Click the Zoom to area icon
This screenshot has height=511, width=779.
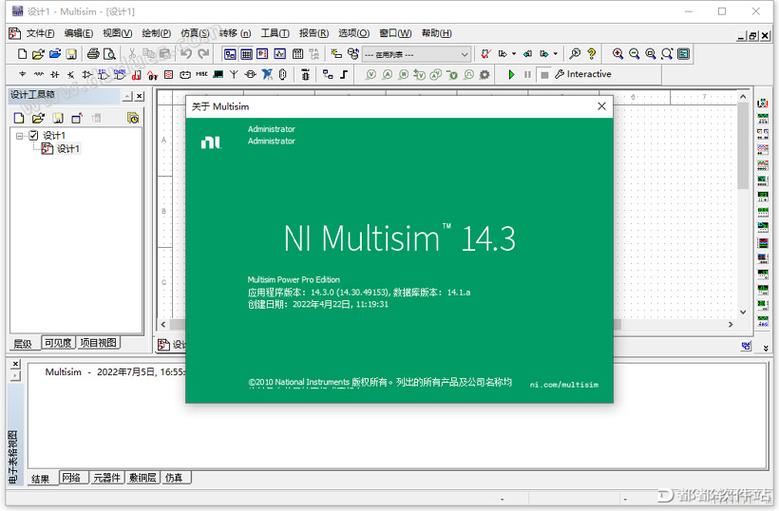pos(650,54)
